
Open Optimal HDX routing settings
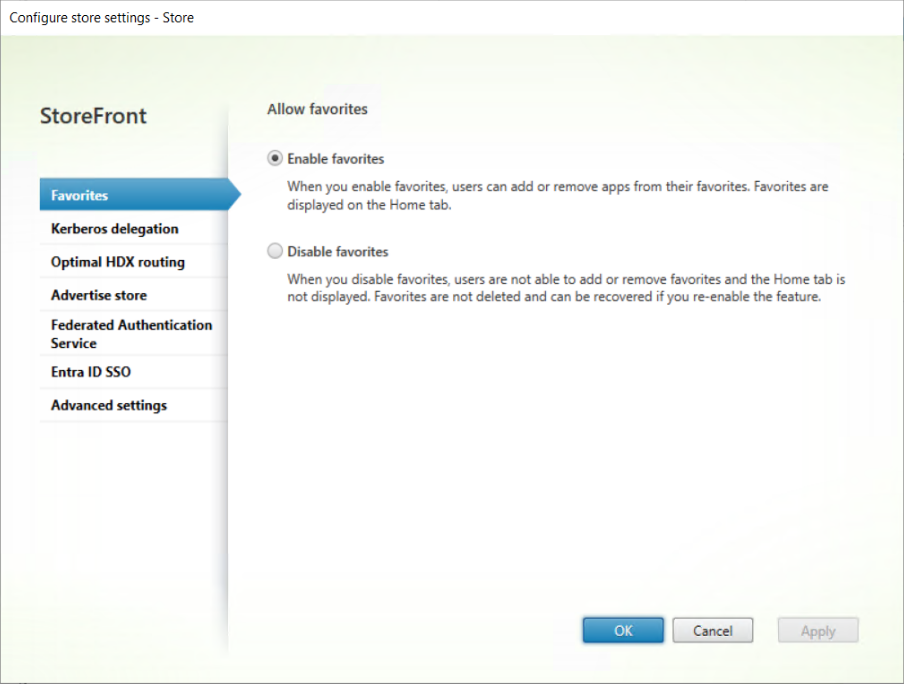pos(134,262)
